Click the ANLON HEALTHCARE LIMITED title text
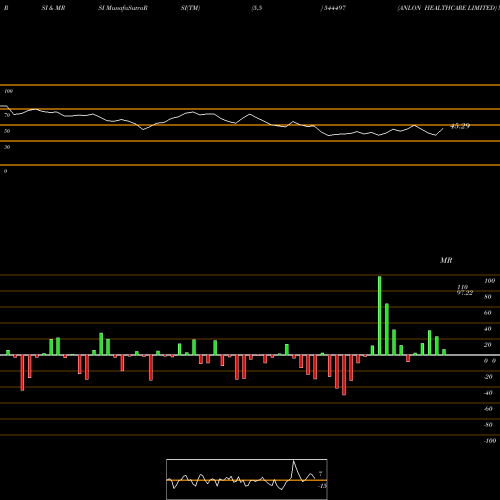 pyautogui.click(x=447, y=8)
